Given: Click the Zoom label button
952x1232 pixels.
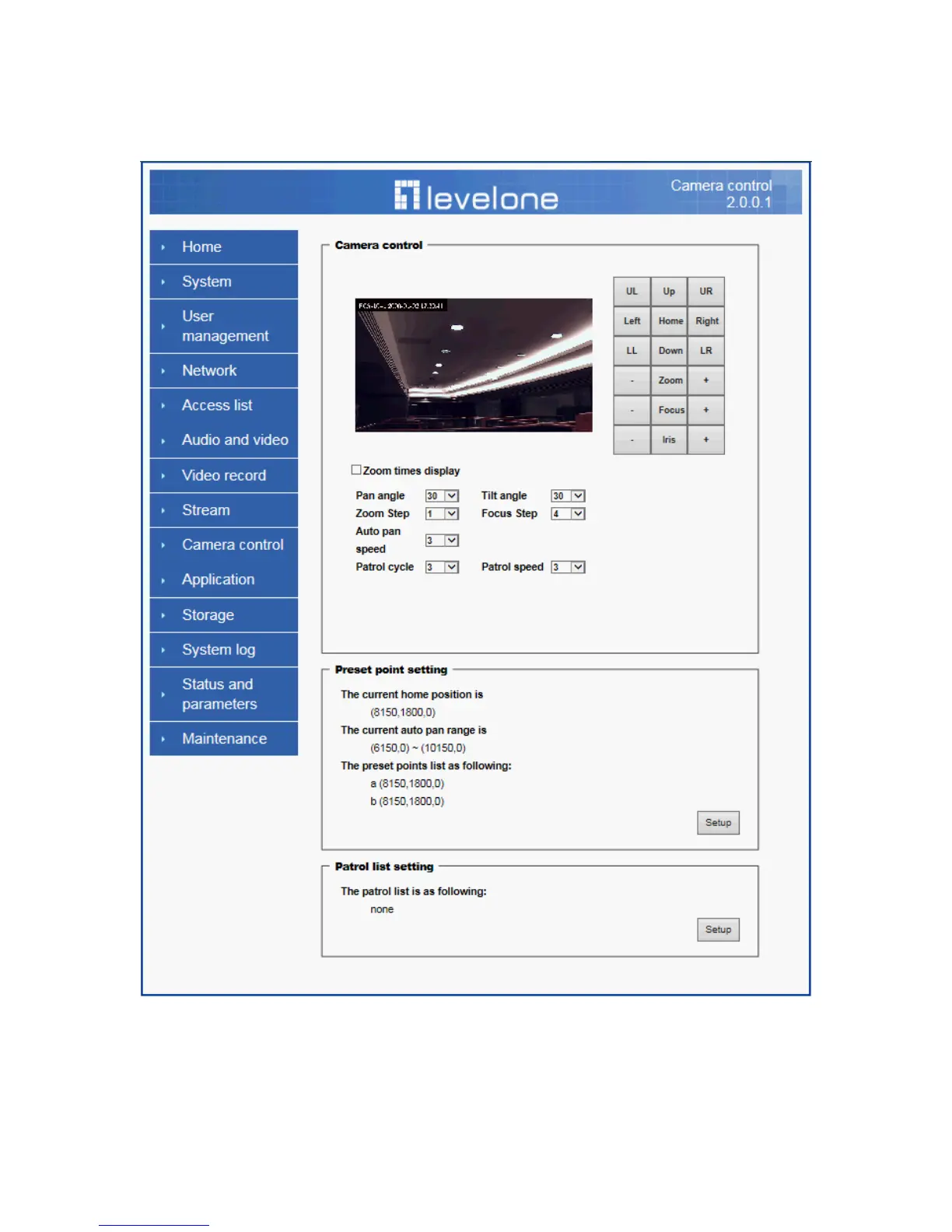Looking at the screenshot, I should coord(669,380).
